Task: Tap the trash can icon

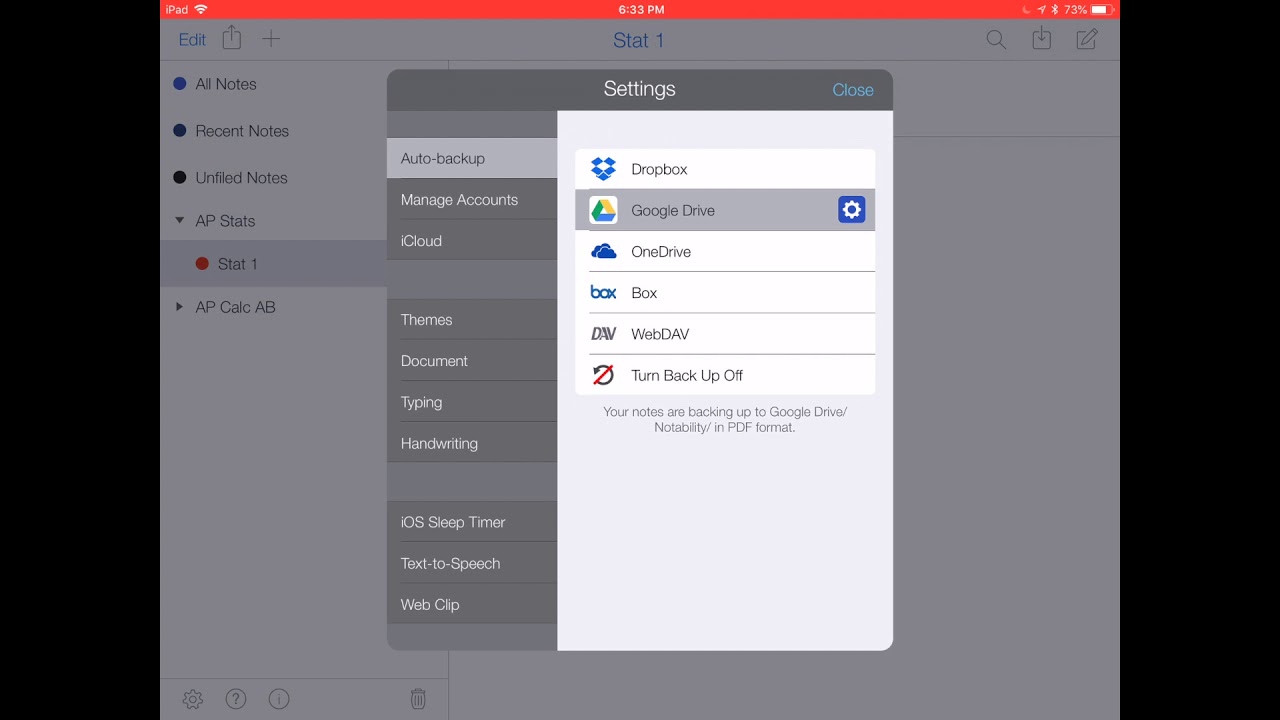Action: click(x=418, y=699)
